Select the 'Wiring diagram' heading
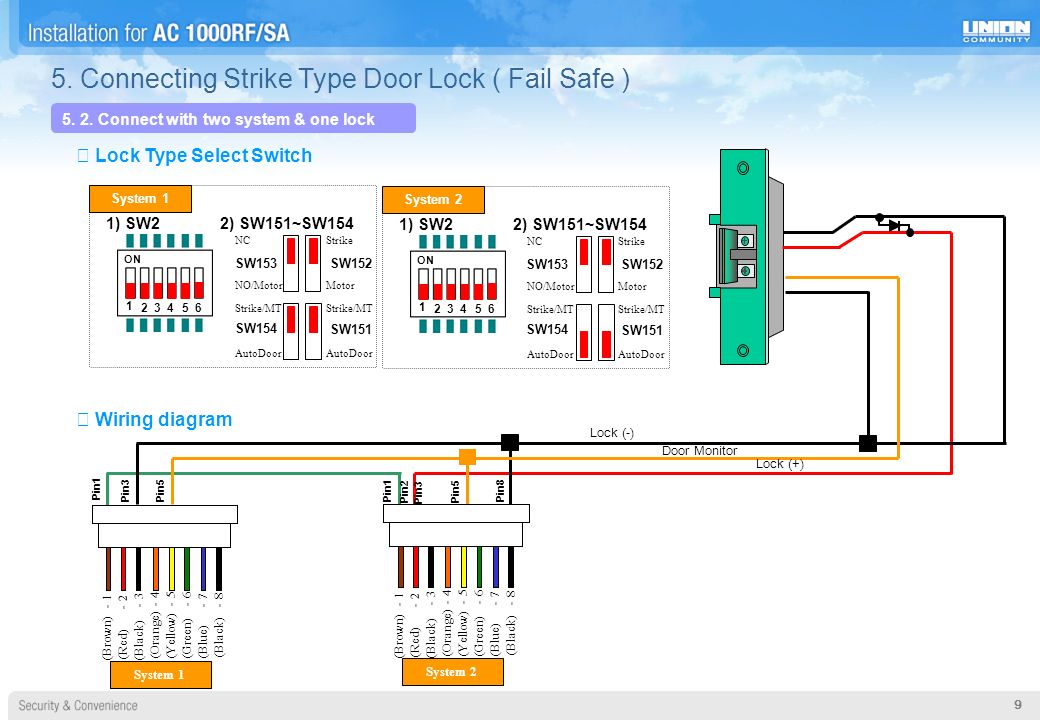The width and height of the screenshot is (1040, 720). 163,420
